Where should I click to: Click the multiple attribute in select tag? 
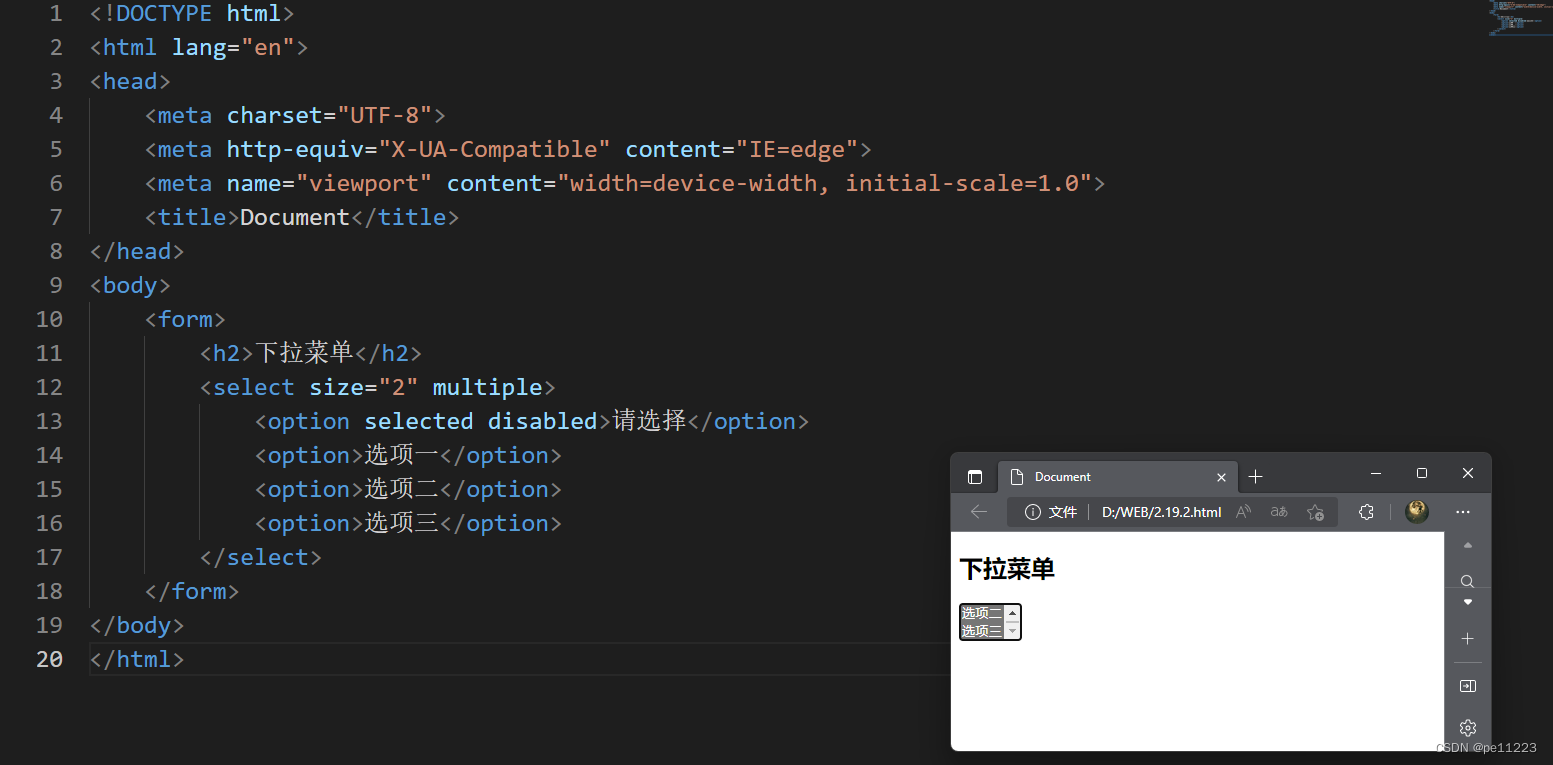[x=487, y=388]
